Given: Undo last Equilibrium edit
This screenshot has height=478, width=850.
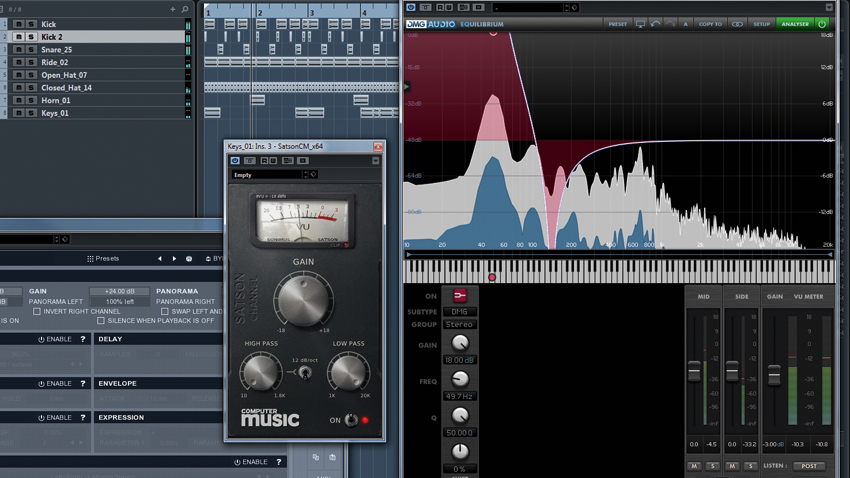Looking at the screenshot, I should pos(655,24).
